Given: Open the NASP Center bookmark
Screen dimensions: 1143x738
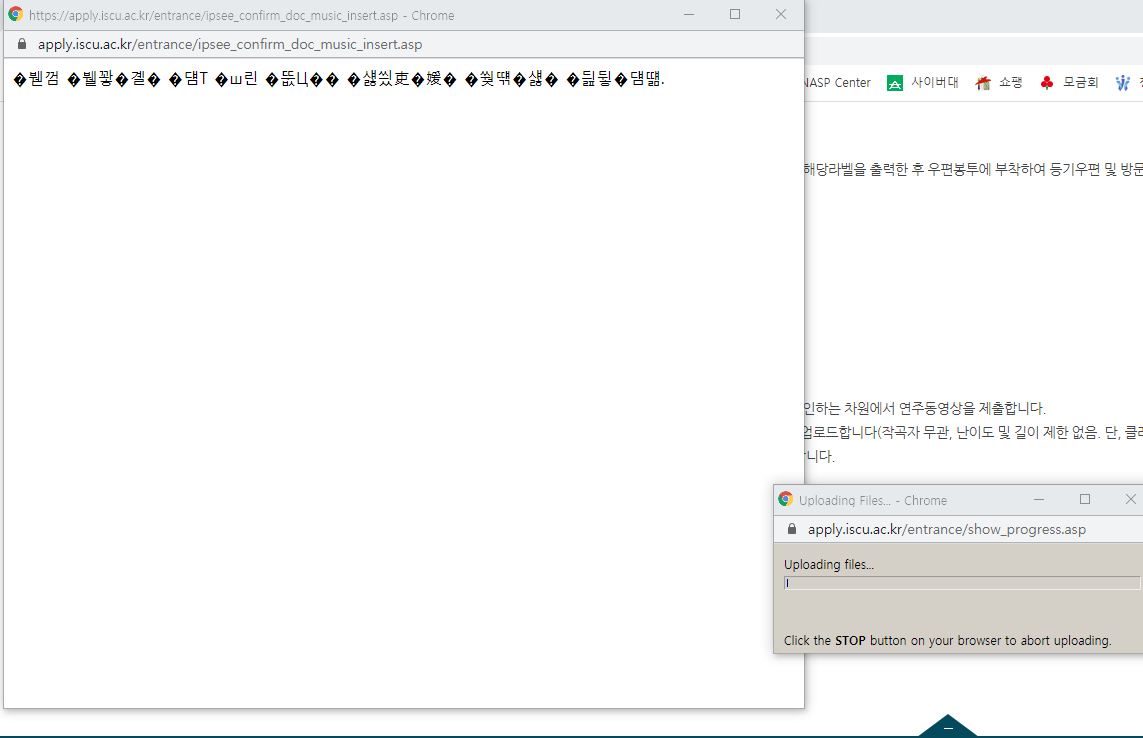Looking at the screenshot, I should tap(837, 83).
